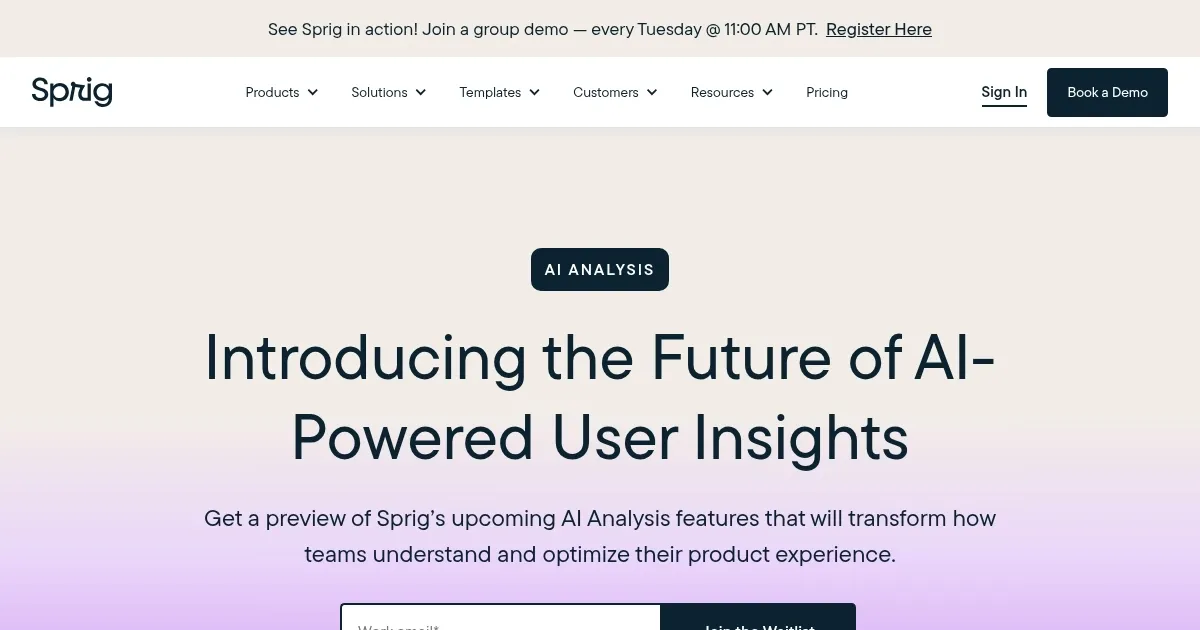Click the Join the Waitlist button

coord(758,622)
